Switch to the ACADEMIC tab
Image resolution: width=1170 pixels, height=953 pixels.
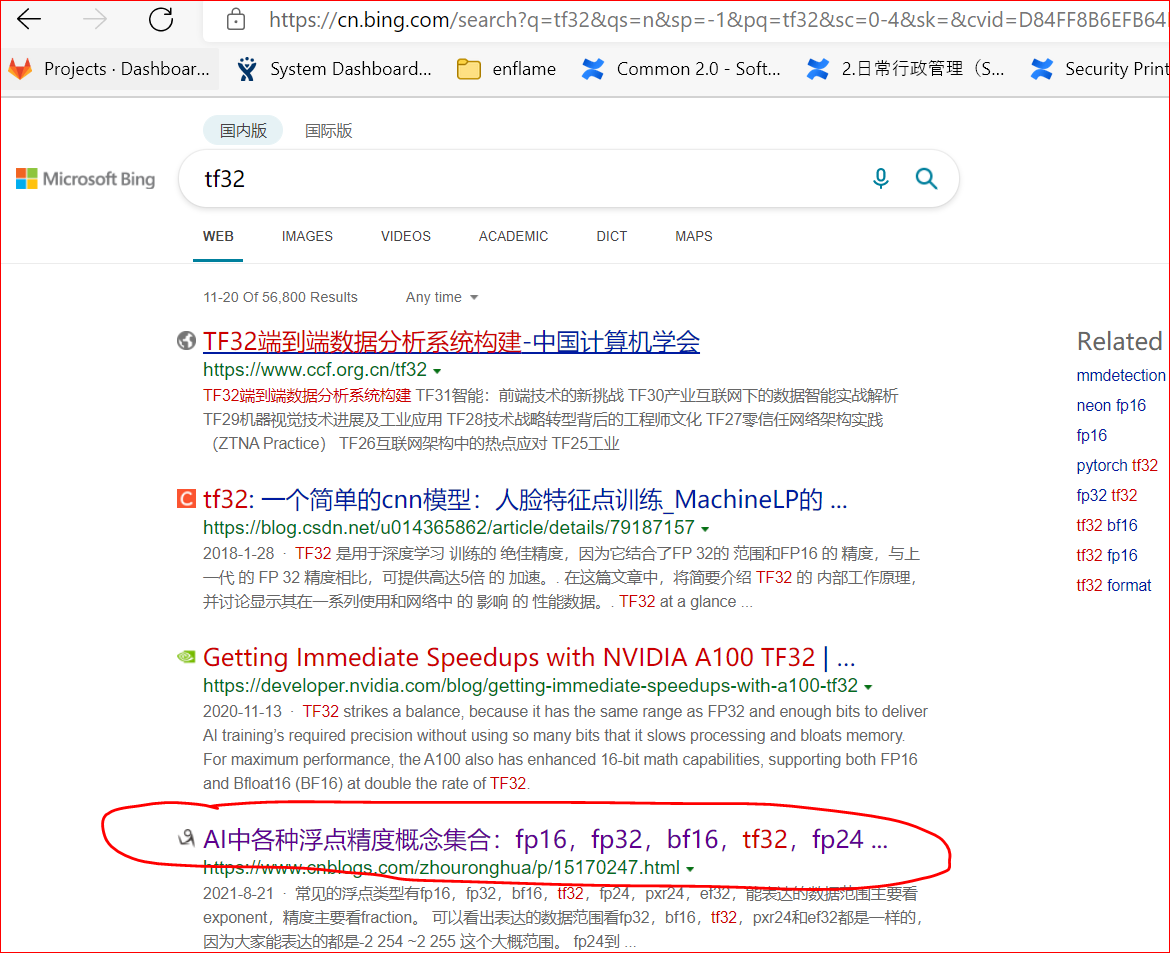[513, 237]
